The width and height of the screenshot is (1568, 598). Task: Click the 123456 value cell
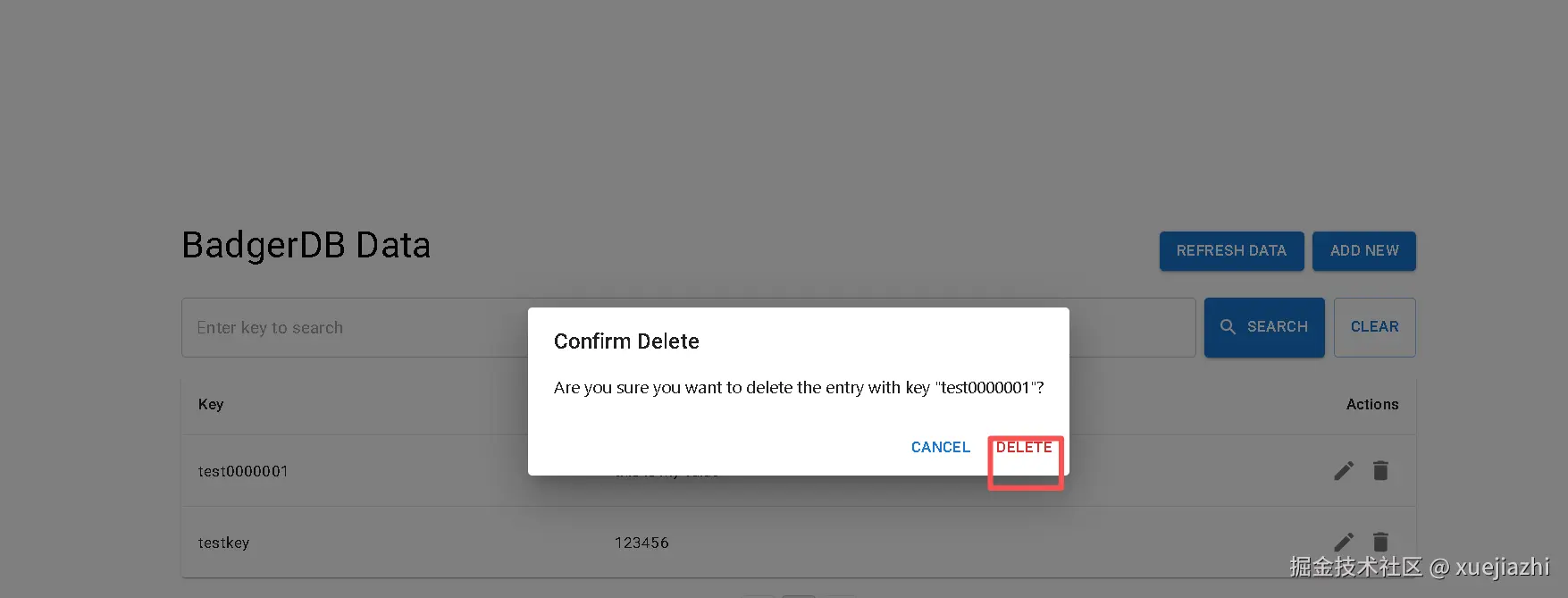[641, 543]
